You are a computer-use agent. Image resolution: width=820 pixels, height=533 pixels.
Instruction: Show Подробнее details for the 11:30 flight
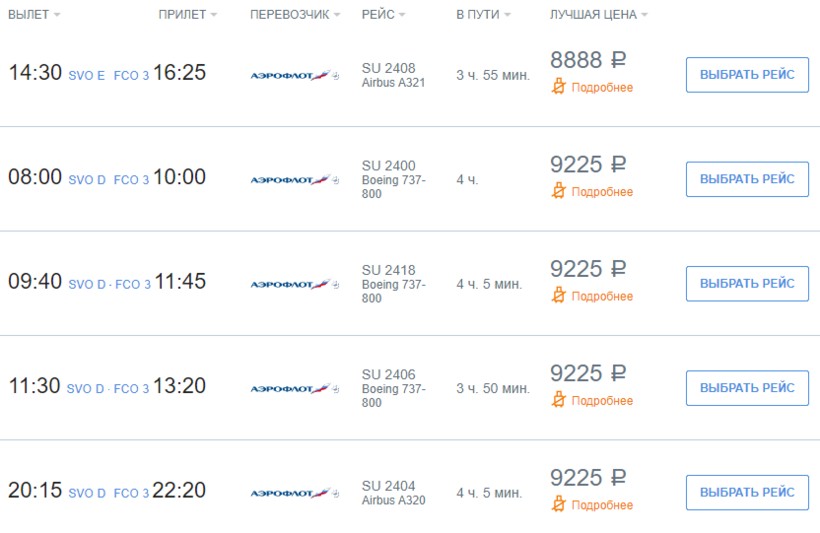[602, 400]
